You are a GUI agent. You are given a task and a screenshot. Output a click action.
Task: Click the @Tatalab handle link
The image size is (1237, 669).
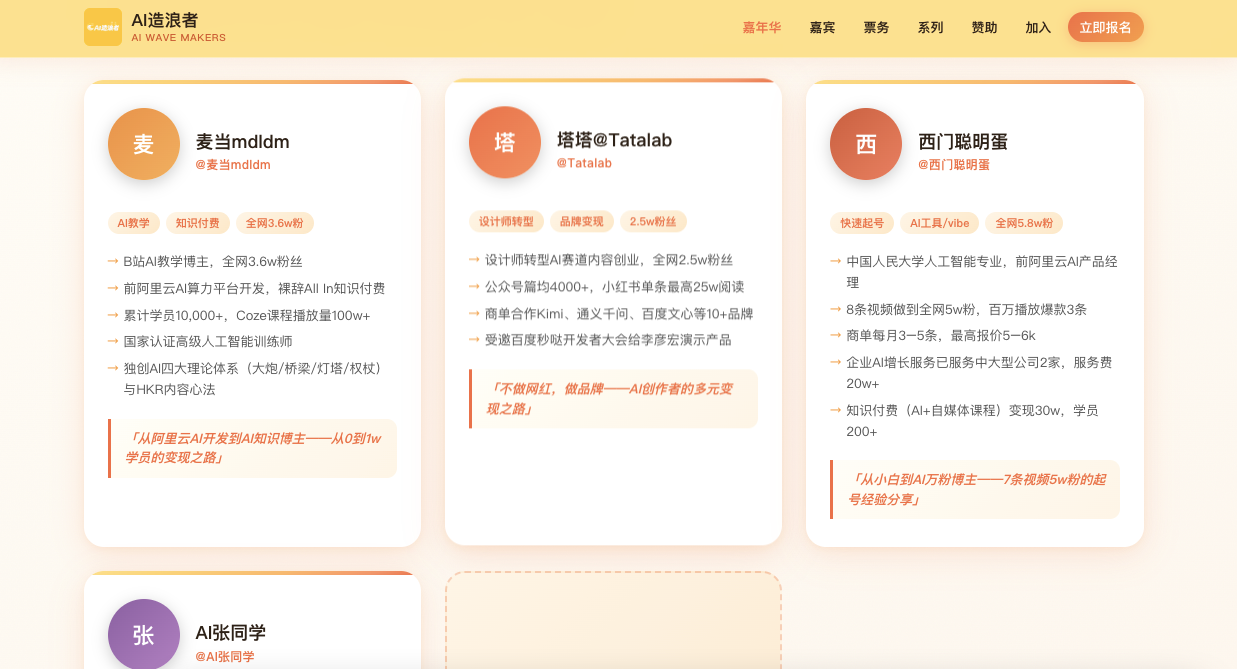coord(584,163)
